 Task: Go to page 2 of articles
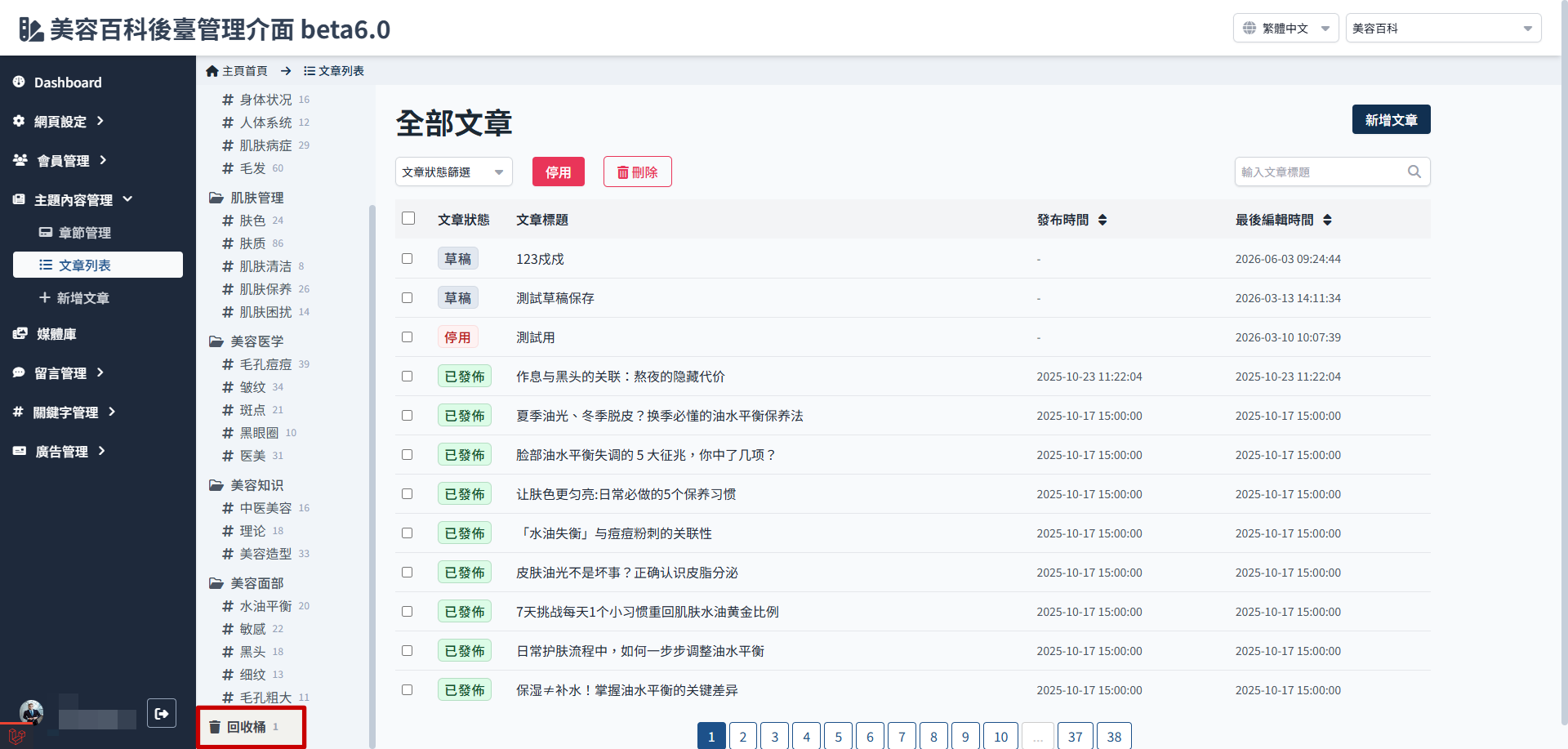click(x=742, y=736)
